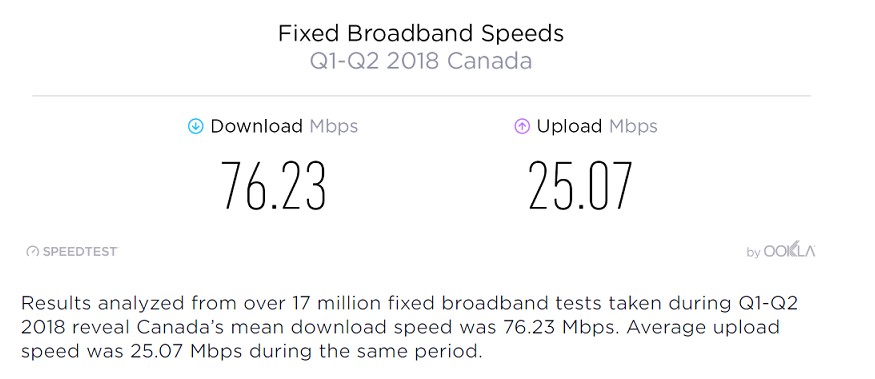Click the Speedtest gauge logo icon
The image size is (875, 379).
tap(32, 251)
